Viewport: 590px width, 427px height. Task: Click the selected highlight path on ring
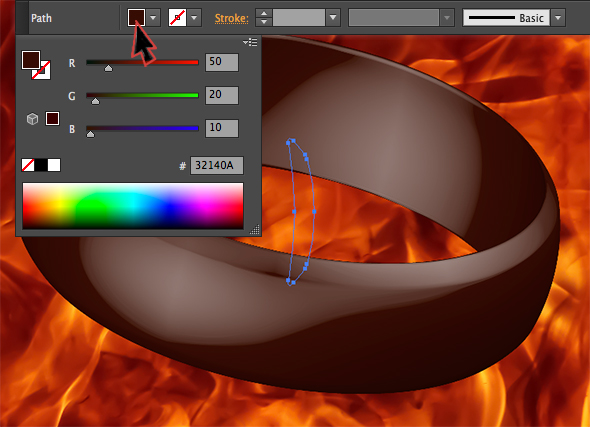click(x=301, y=212)
